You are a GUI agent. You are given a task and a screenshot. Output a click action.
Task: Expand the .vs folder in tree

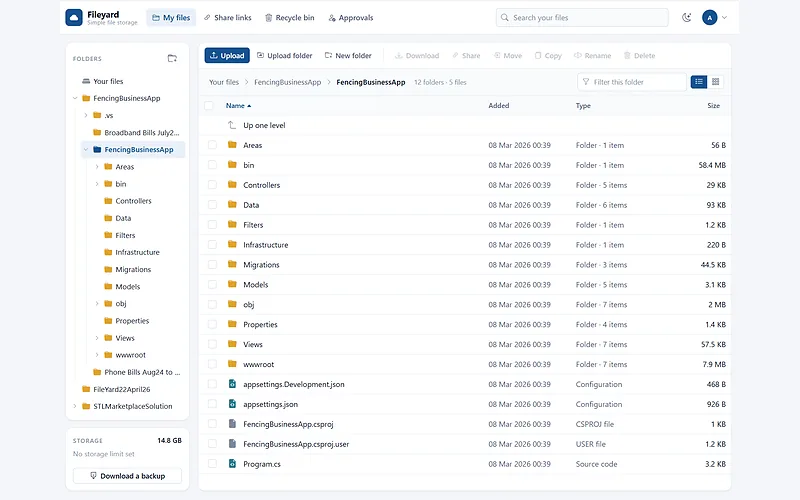86,115
